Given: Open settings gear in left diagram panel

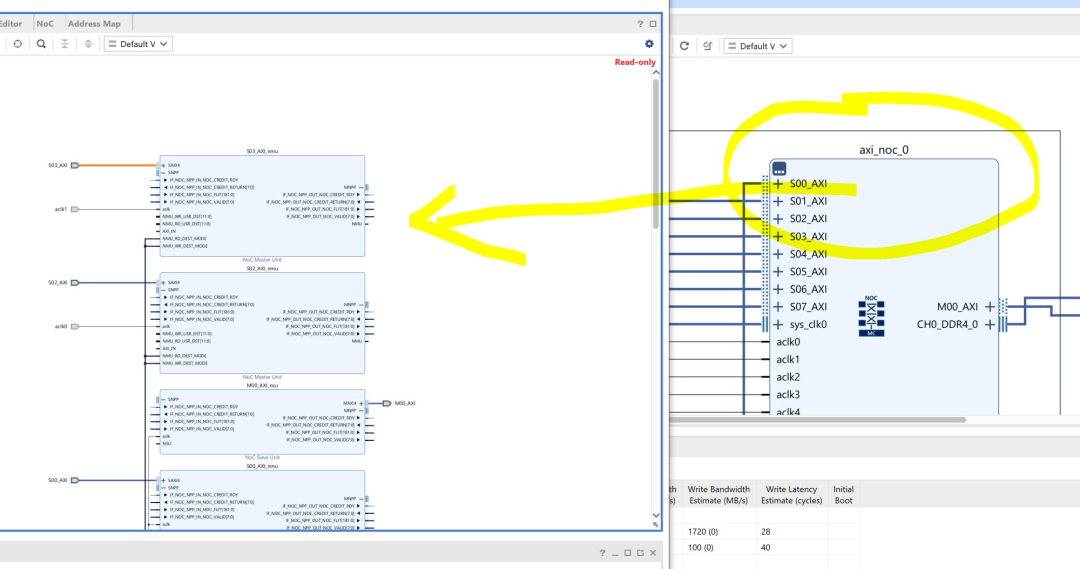Looking at the screenshot, I should pos(649,44).
